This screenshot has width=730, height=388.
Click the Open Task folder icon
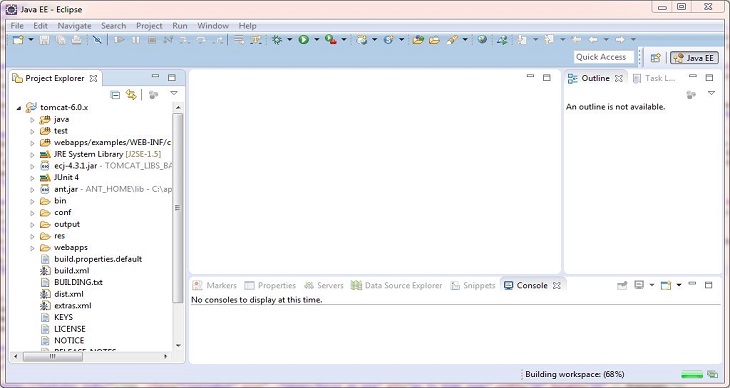(434, 40)
